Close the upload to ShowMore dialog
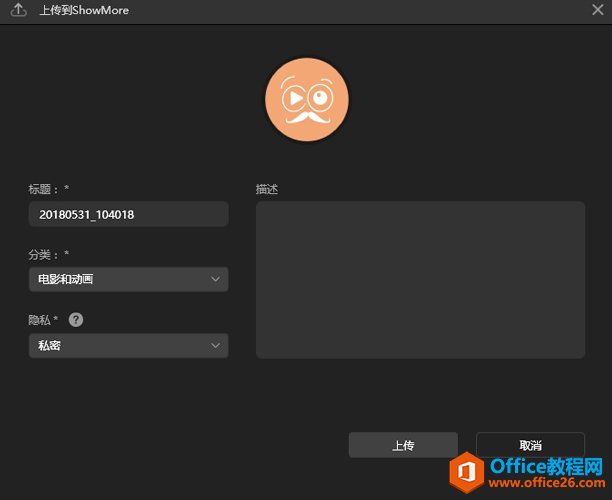 (x=598, y=10)
